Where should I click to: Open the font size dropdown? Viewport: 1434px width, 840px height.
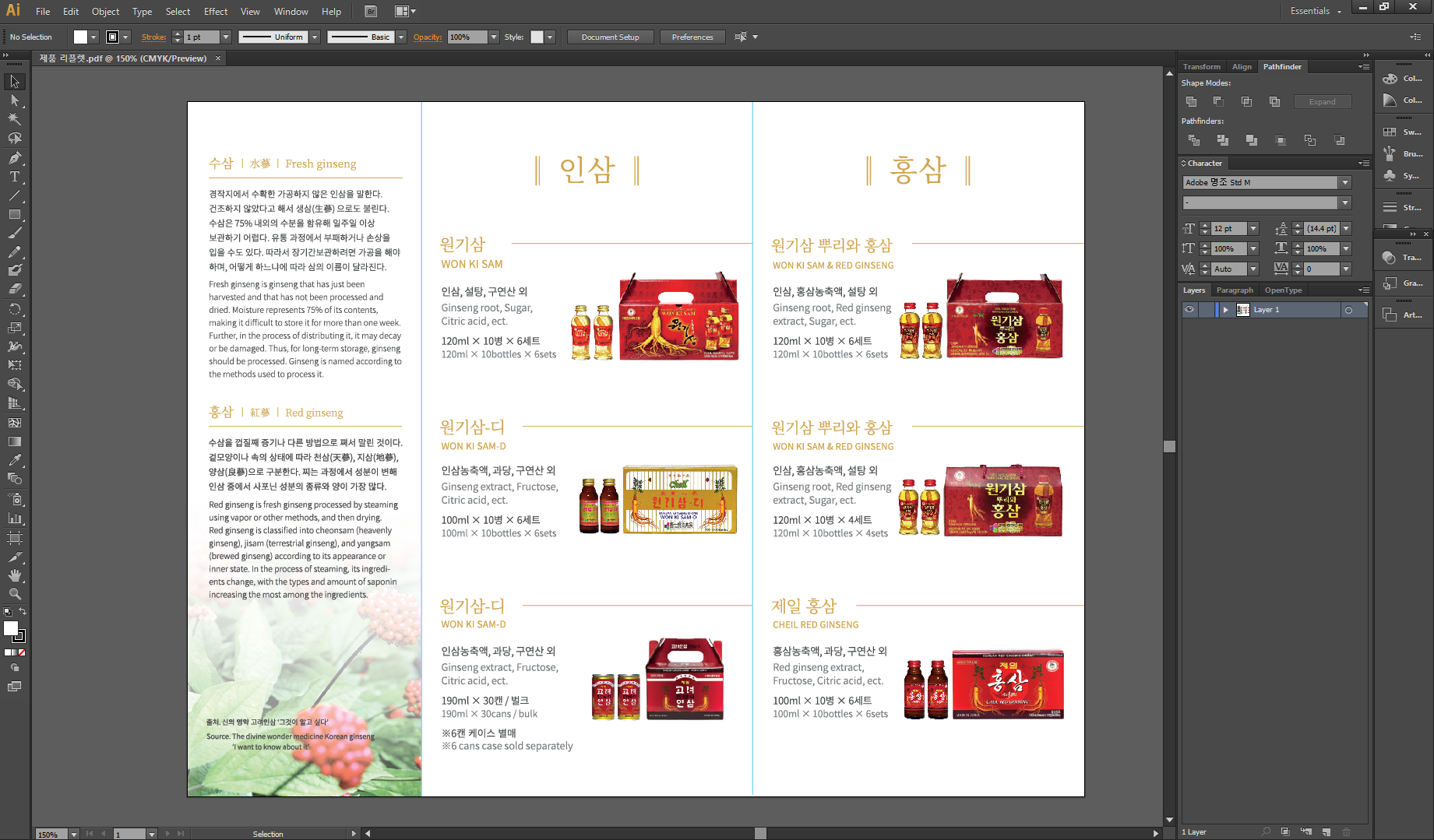click(x=1253, y=229)
